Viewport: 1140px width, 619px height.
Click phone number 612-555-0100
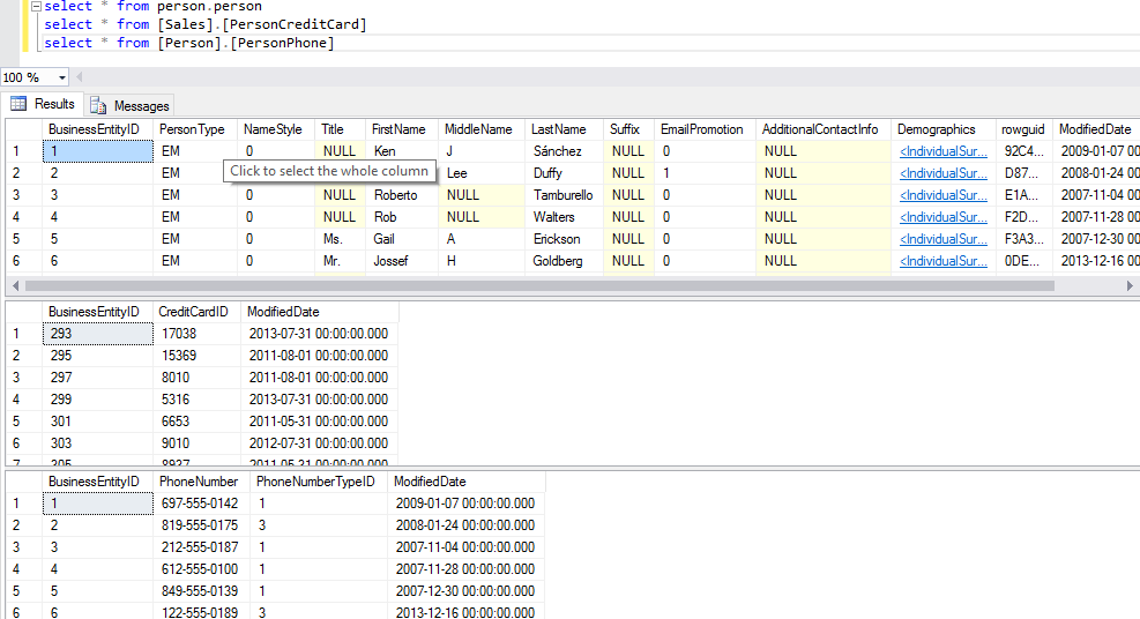[200, 569]
